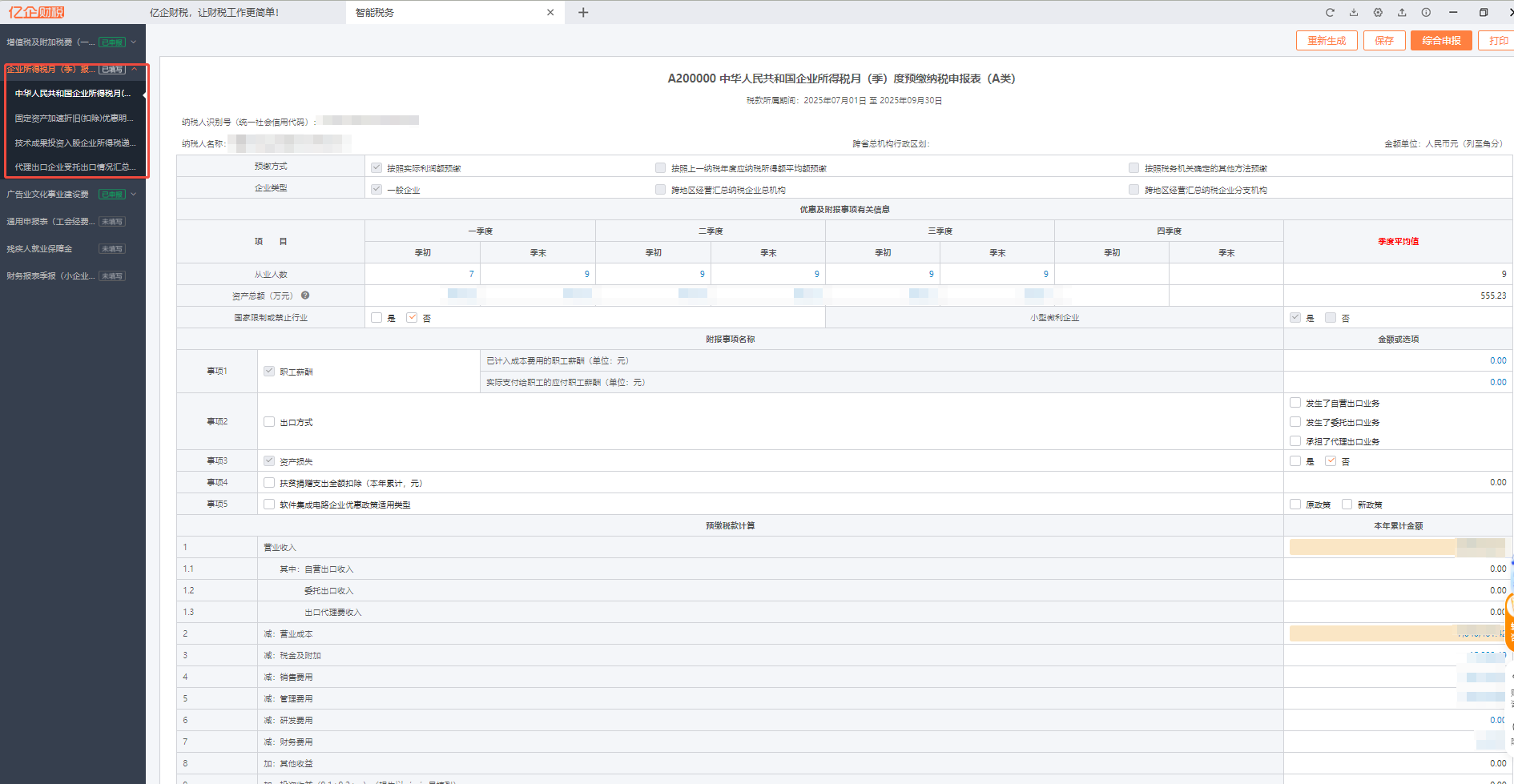Open 固定资产加速折旧(扣除)优惠明细 form
1514x784 pixels.
point(74,118)
